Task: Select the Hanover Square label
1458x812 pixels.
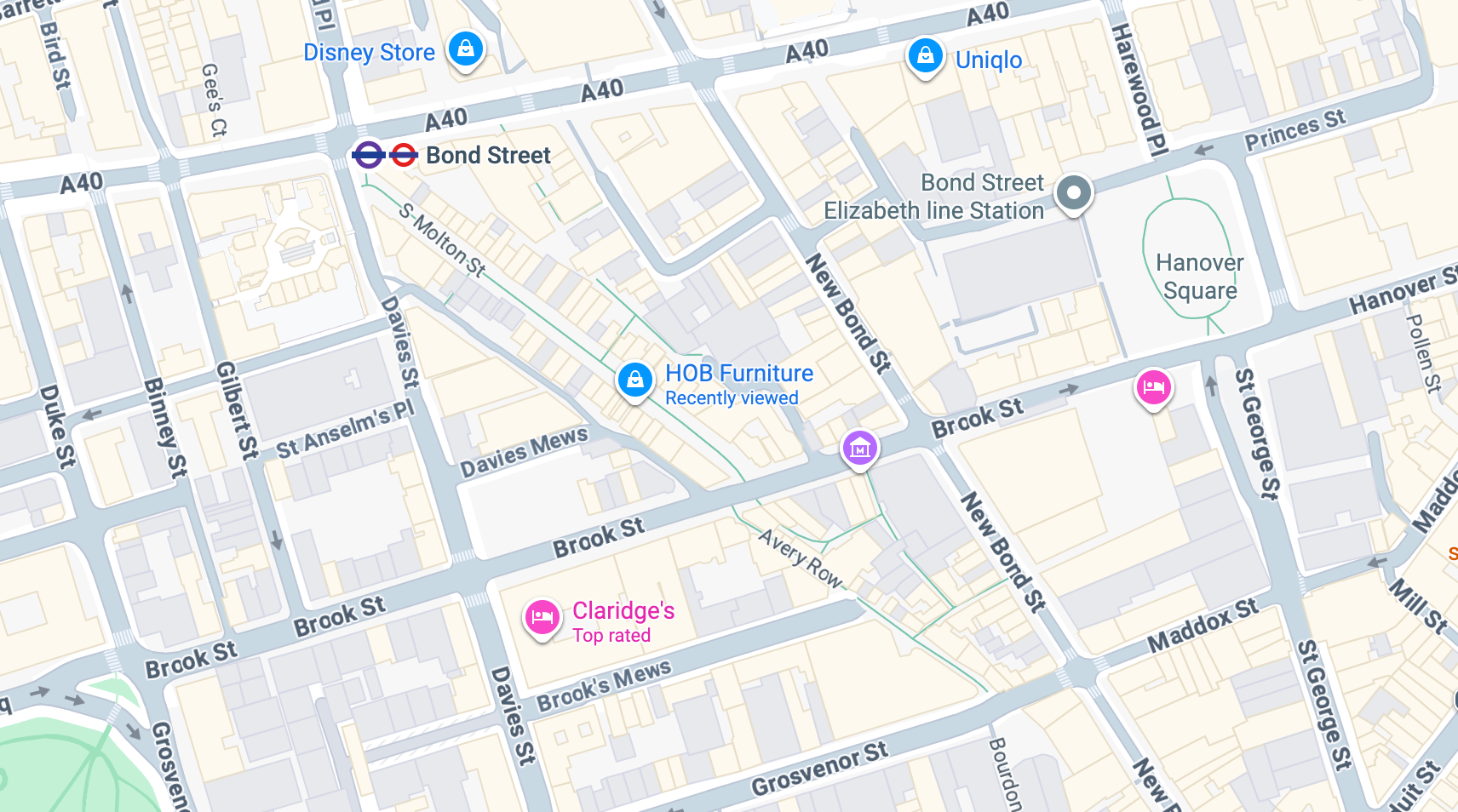Action: pos(1200,277)
